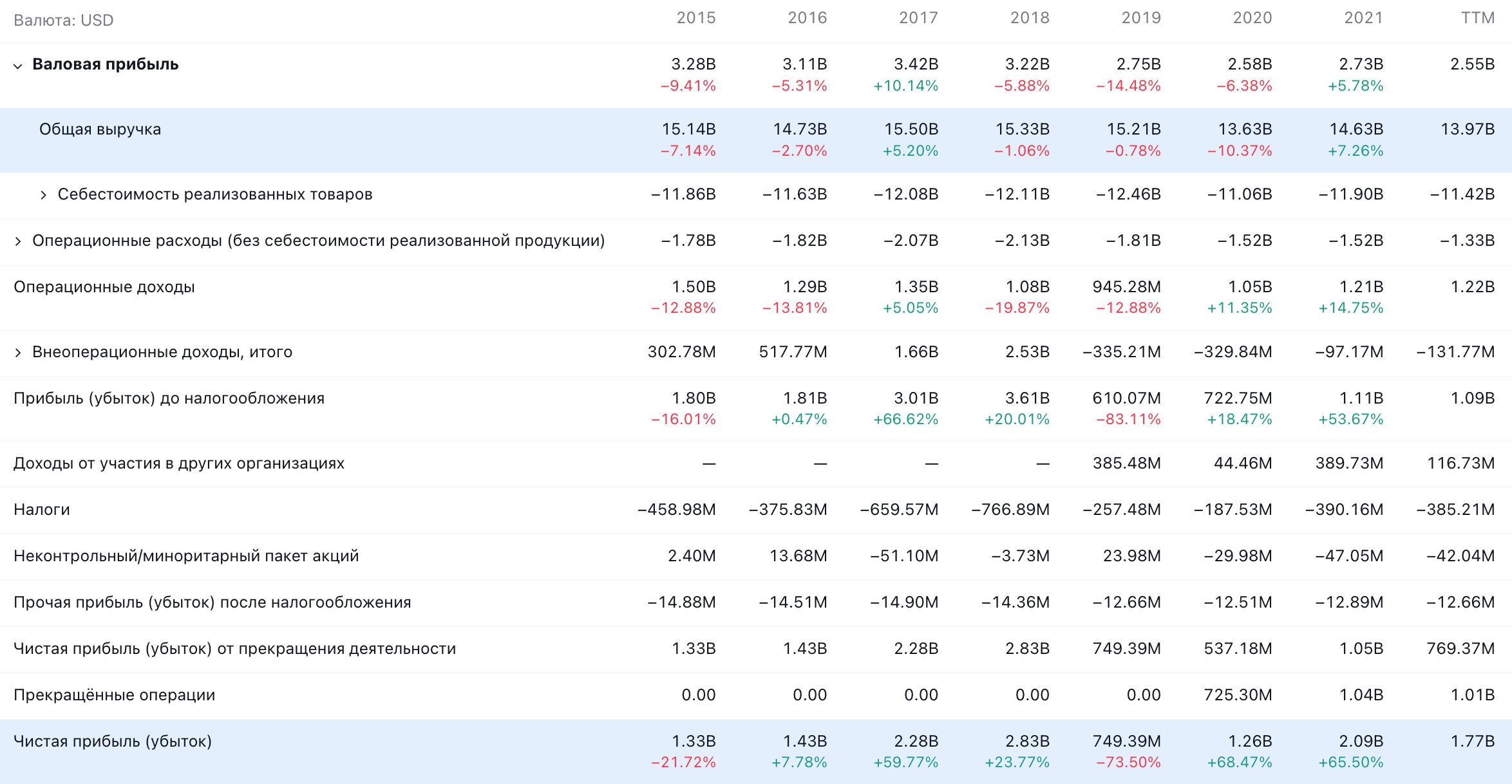Click pretax income value 3.61B
This screenshot has height=784, width=1512.
[1028, 398]
